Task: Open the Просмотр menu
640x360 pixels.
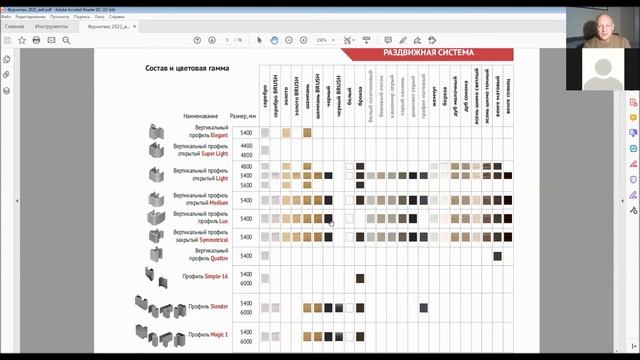Action: tap(60, 17)
